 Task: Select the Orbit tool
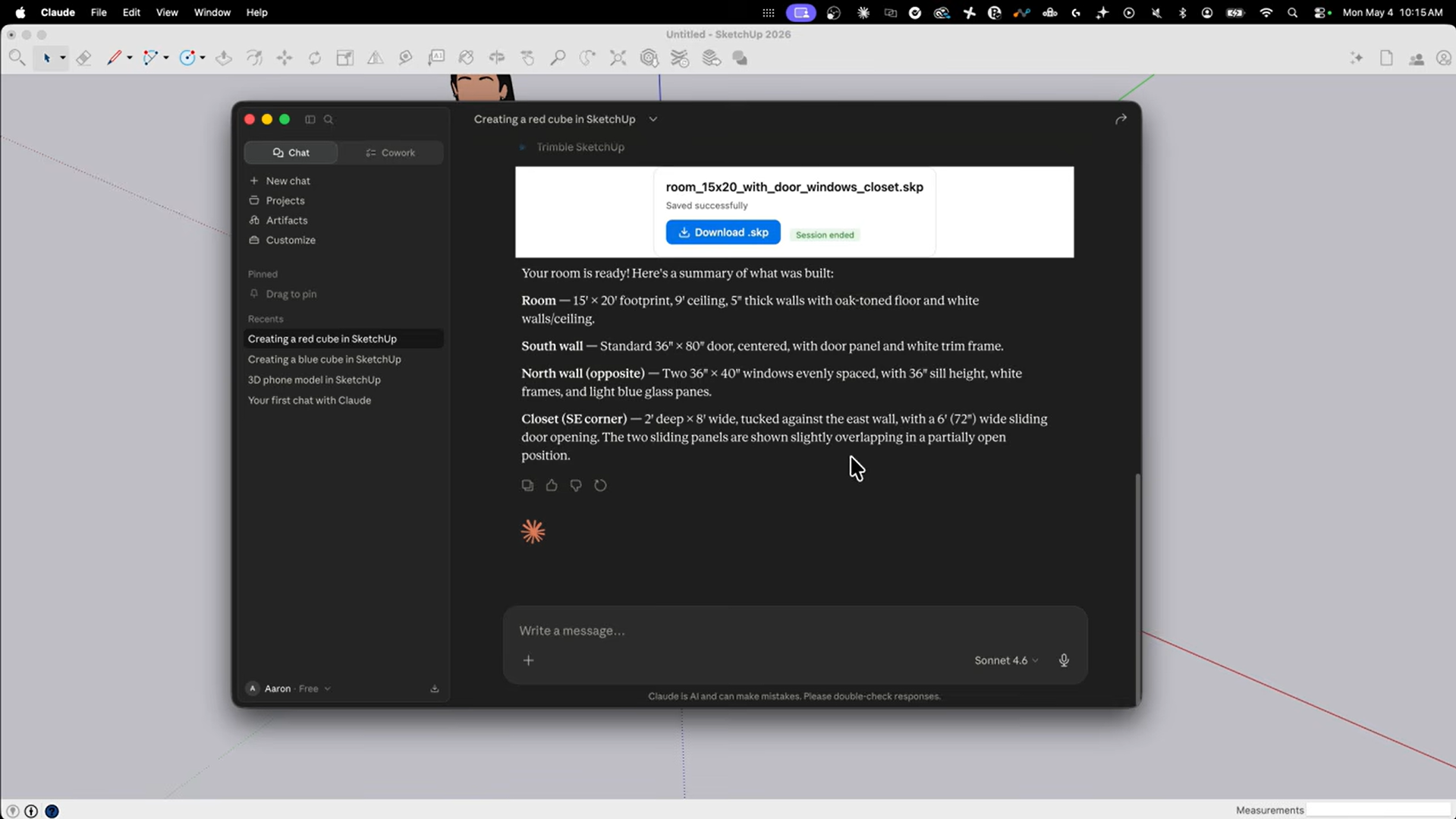pyautogui.click(x=497, y=58)
